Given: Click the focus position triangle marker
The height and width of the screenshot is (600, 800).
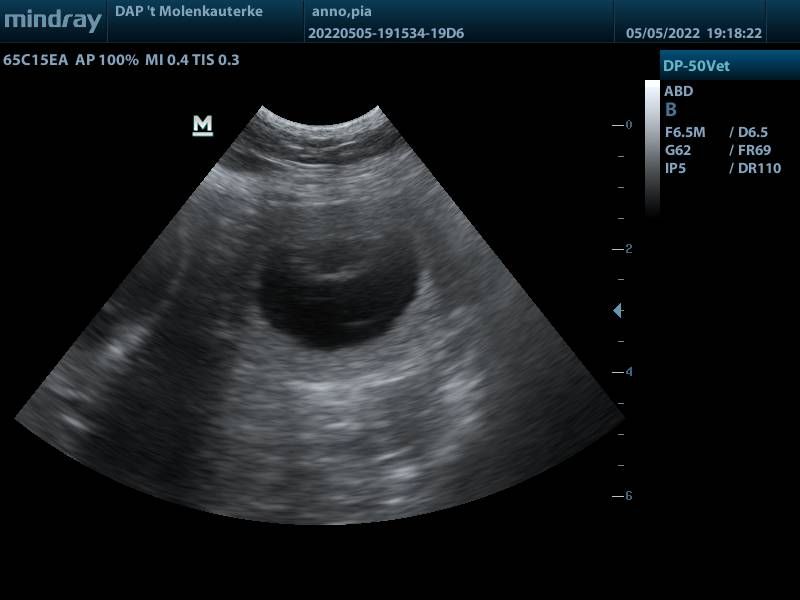Looking at the screenshot, I should (617, 311).
